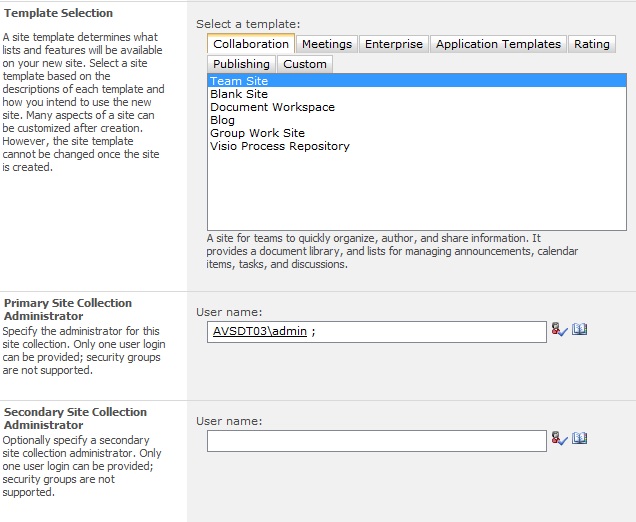
Task: Click the primary administrator User name field
Action: [377, 332]
